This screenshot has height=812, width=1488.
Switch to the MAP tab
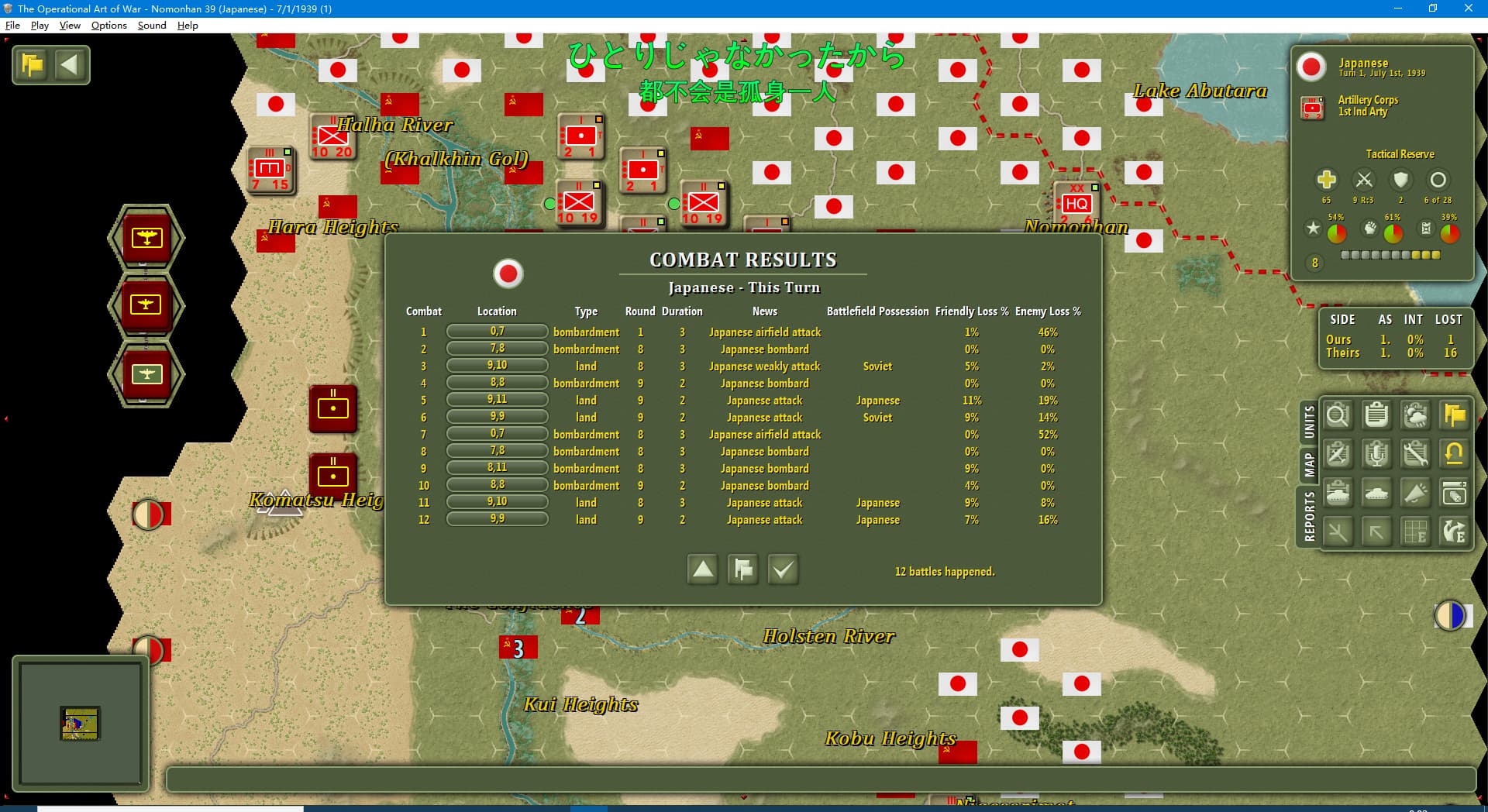click(x=1309, y=465)
